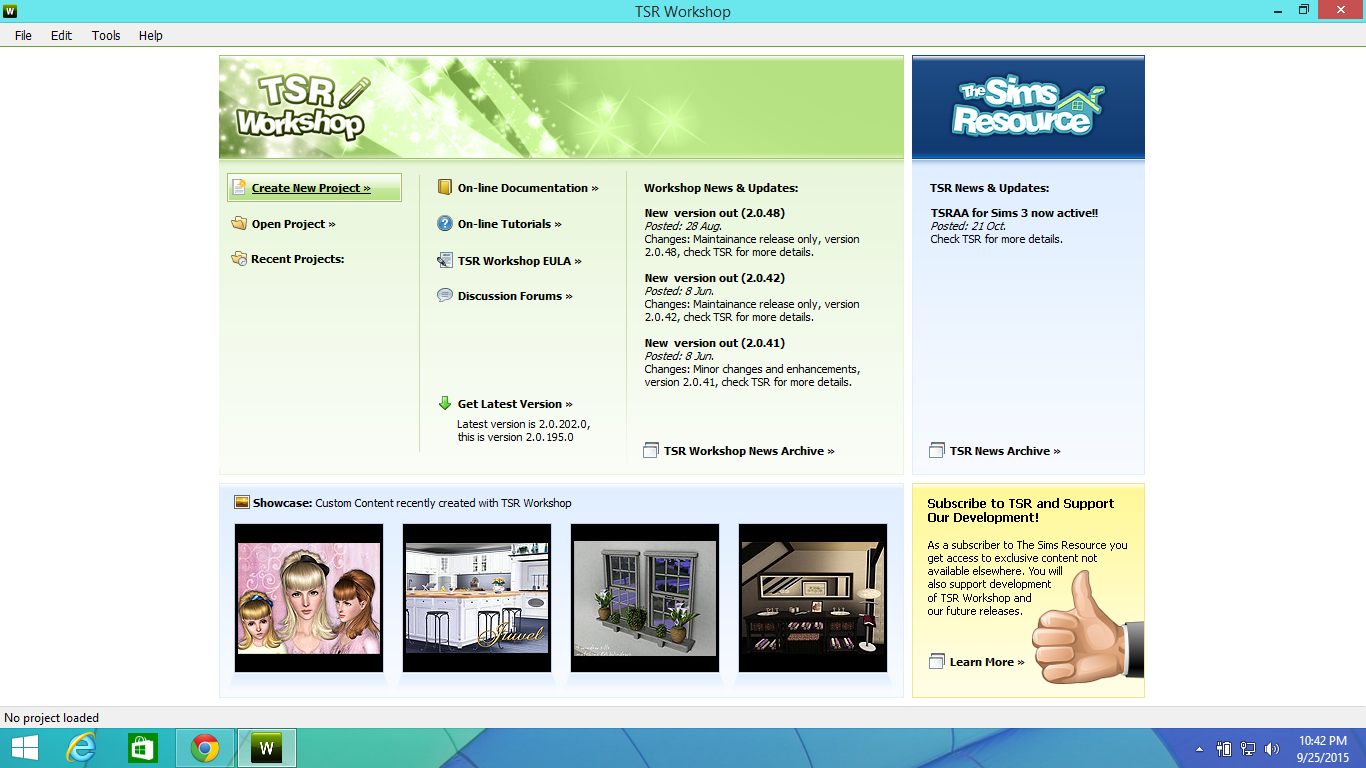Open the clock and date in taskbar
Viewport: 1366px width, 768px height.
(x=1323, y=749)
